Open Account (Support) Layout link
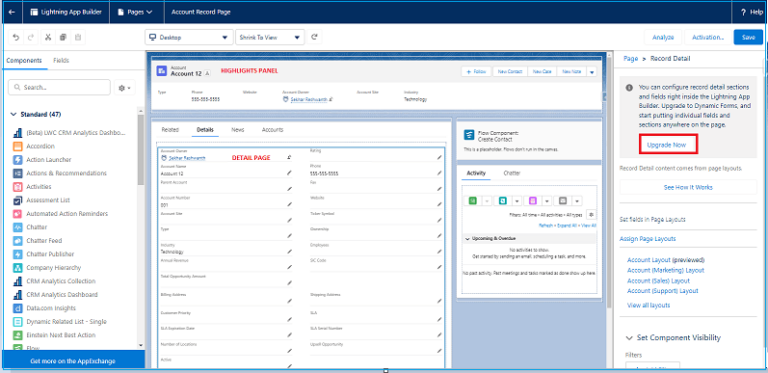 [x=663, y=291]
